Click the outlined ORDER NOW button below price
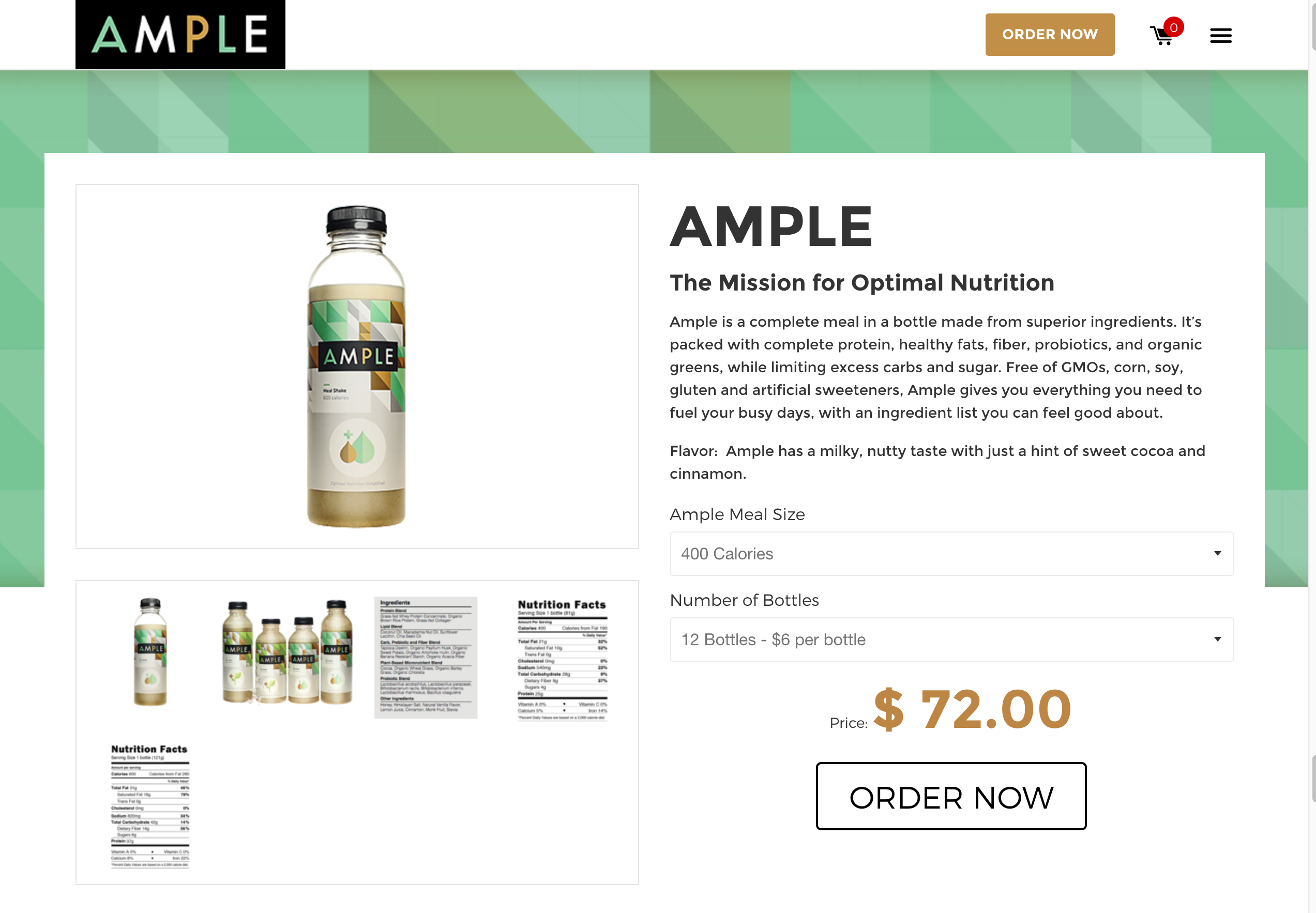The image size is (1316, 913). [951, 796]
